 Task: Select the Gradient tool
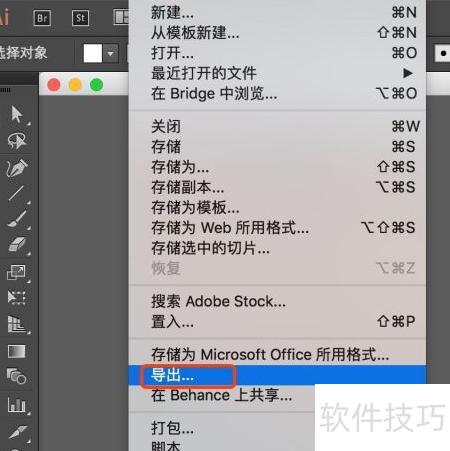pyautogui.click(x=16, y=351)
